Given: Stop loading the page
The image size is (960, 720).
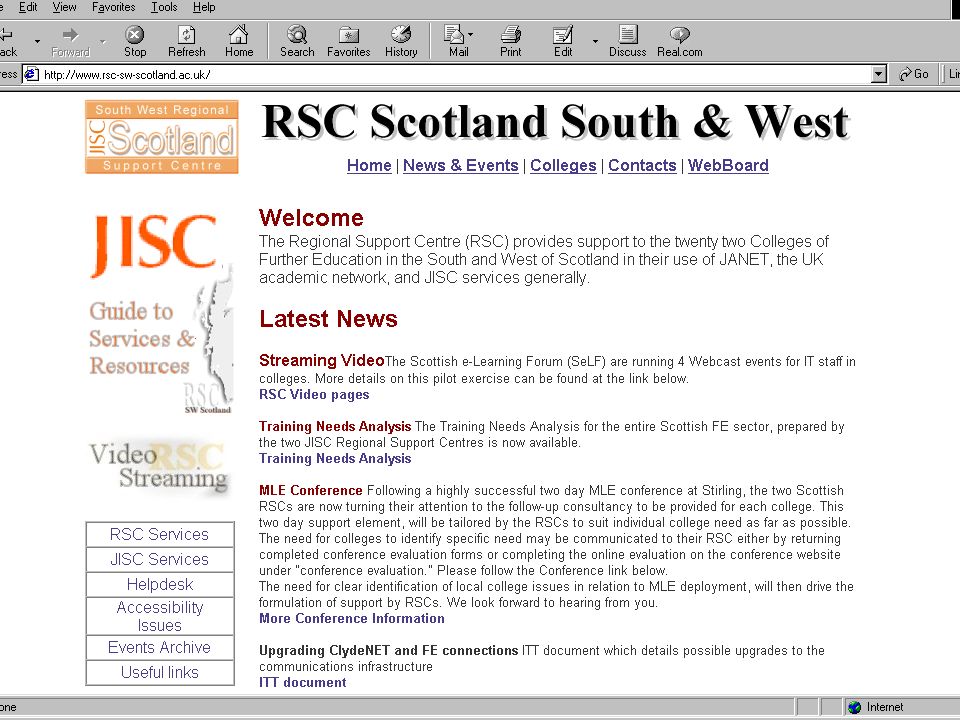Looking at the screenshot, I should [135, 42].
